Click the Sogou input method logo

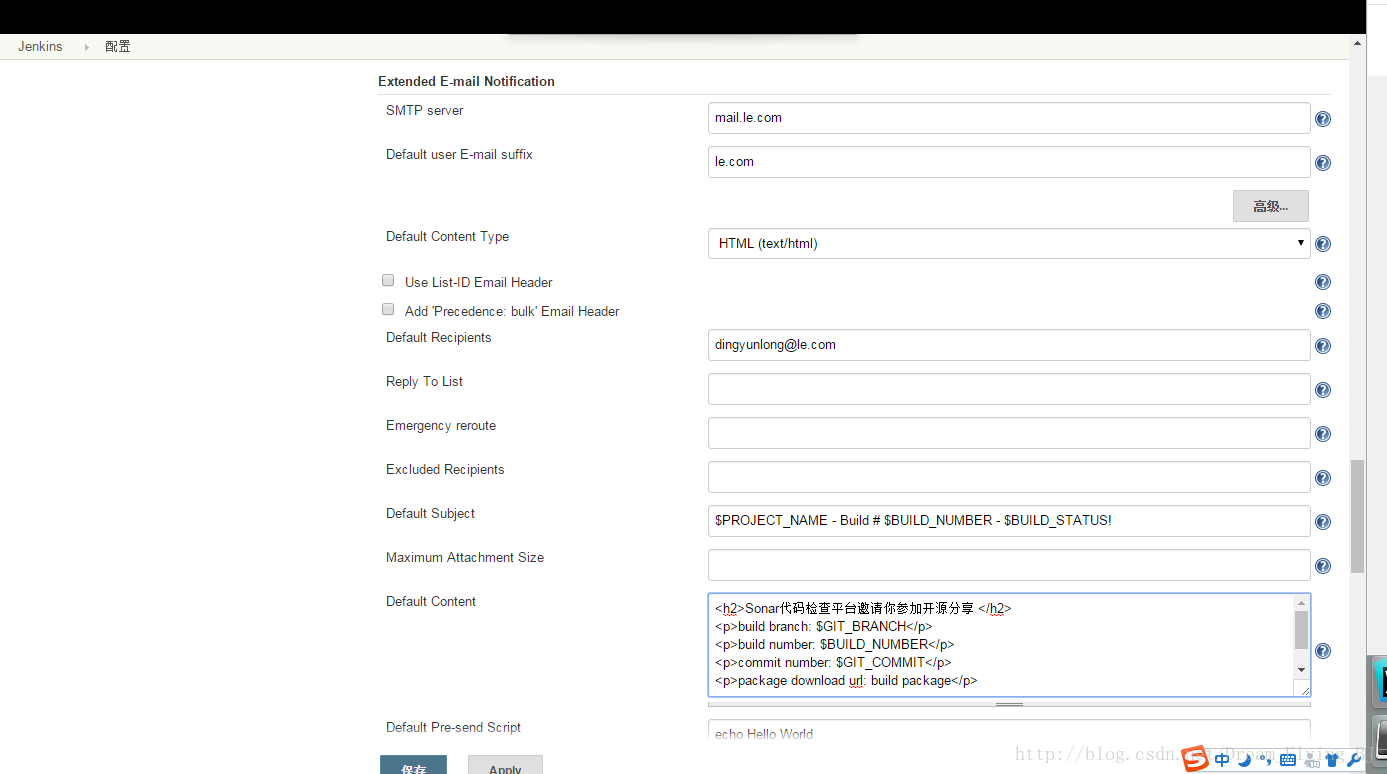coord(1194,760)
